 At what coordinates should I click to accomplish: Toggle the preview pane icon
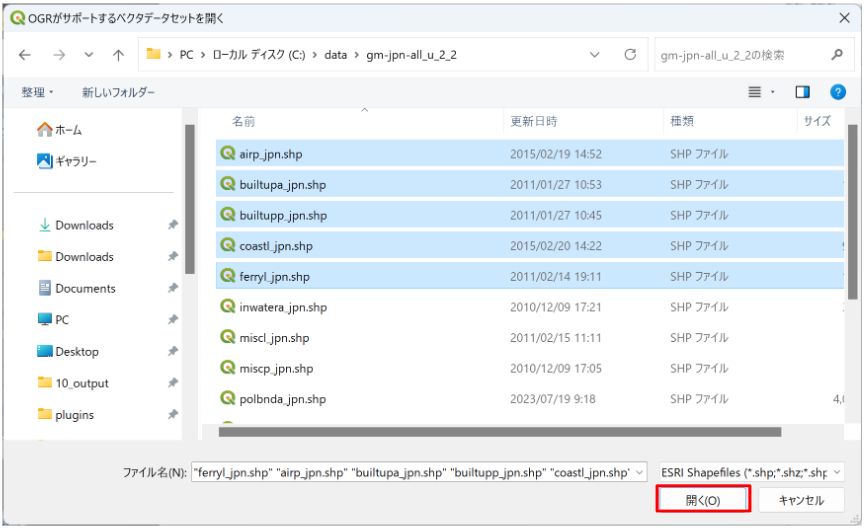[x=802, y=92]
